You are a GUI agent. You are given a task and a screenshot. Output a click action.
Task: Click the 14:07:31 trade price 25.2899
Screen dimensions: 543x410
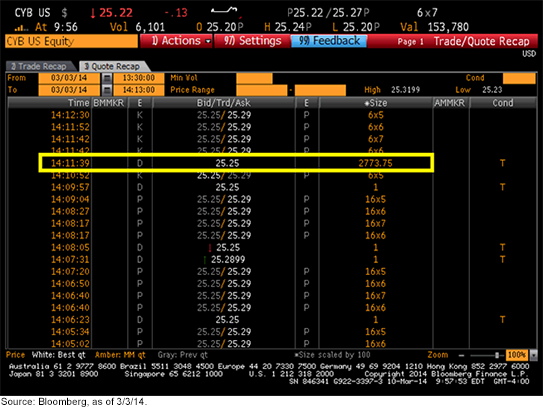[x=228, y=260]
